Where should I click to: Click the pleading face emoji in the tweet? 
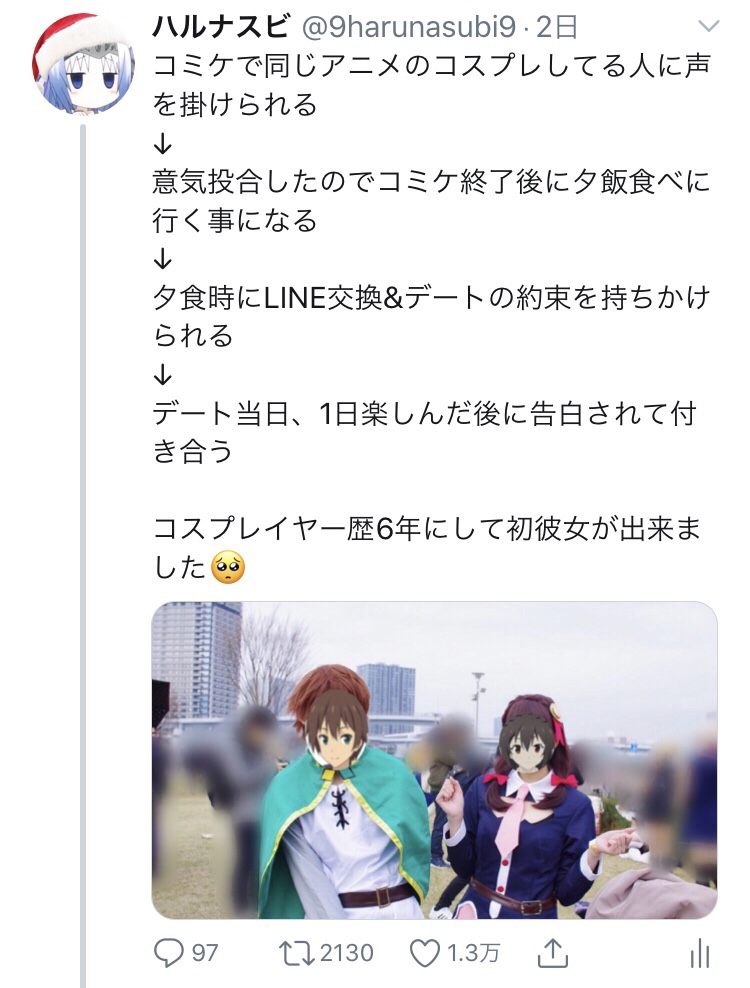(x=228, y=567)
